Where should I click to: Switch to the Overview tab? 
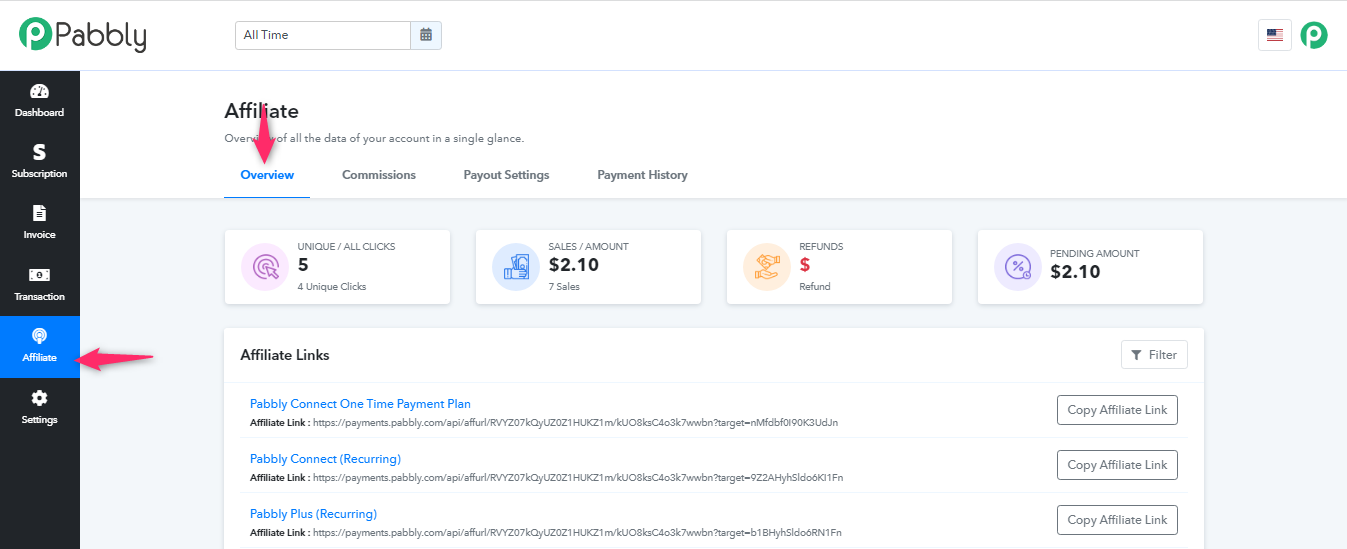click(267, 175)
